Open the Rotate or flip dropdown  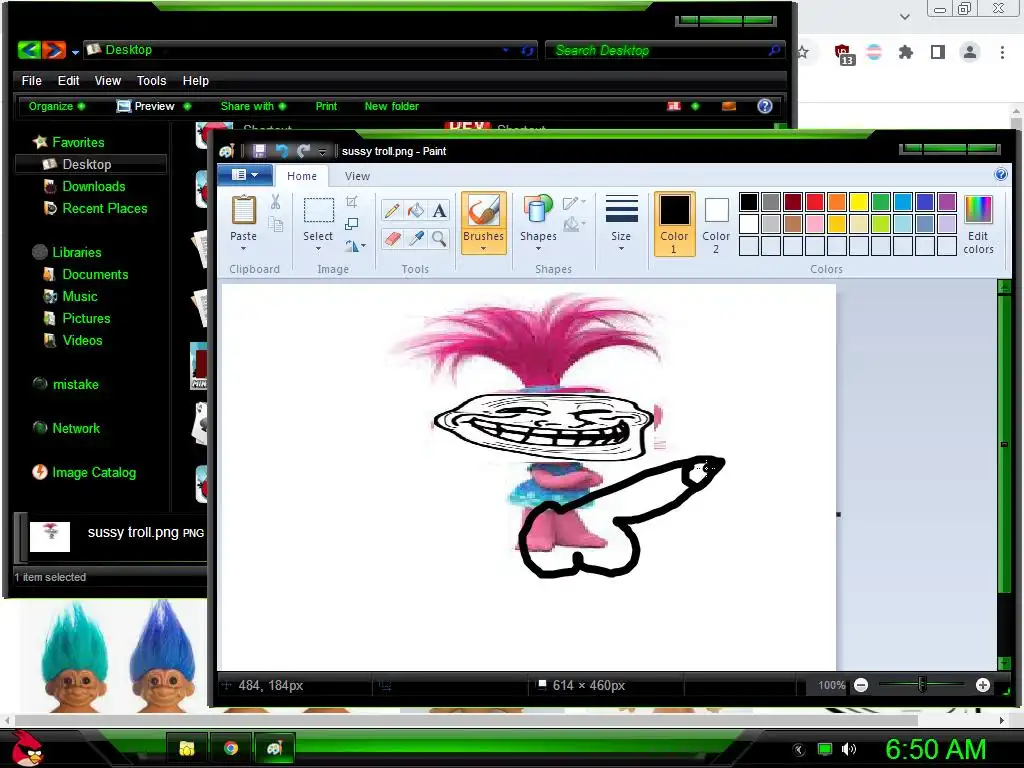point(355,246)
